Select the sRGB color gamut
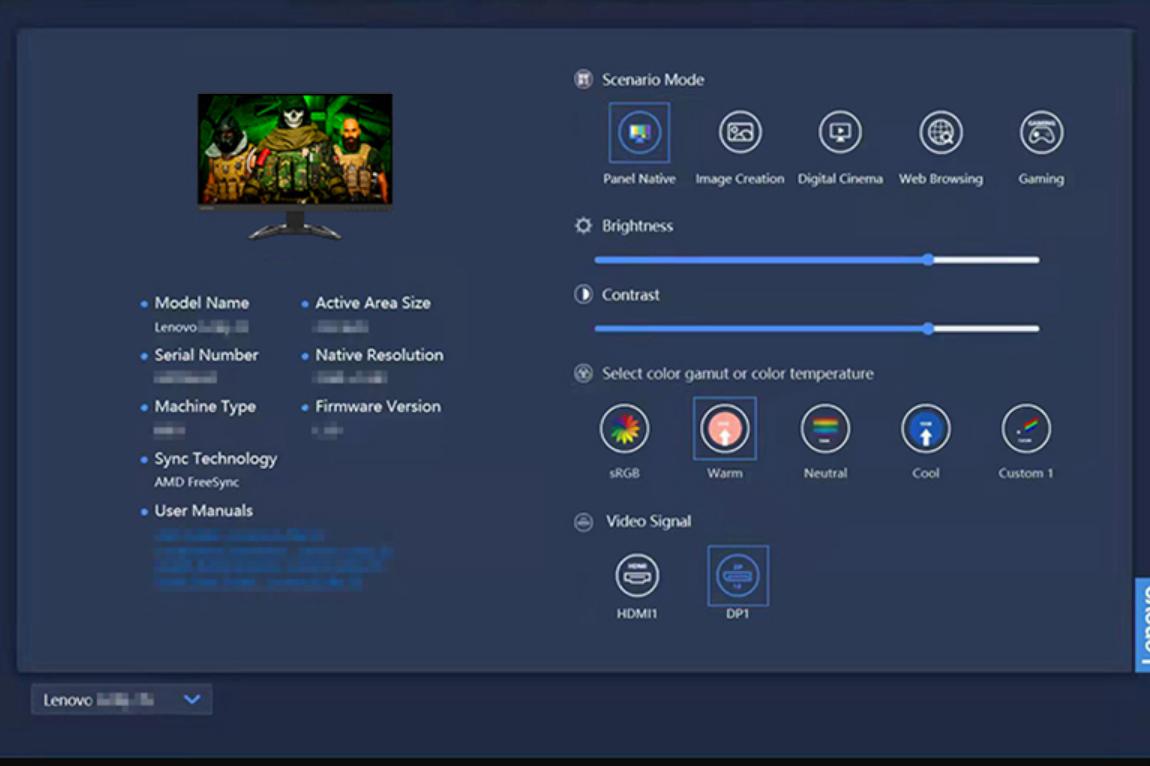The width and height of the screenshot is (1150, 766). click(x=625, y=429)
